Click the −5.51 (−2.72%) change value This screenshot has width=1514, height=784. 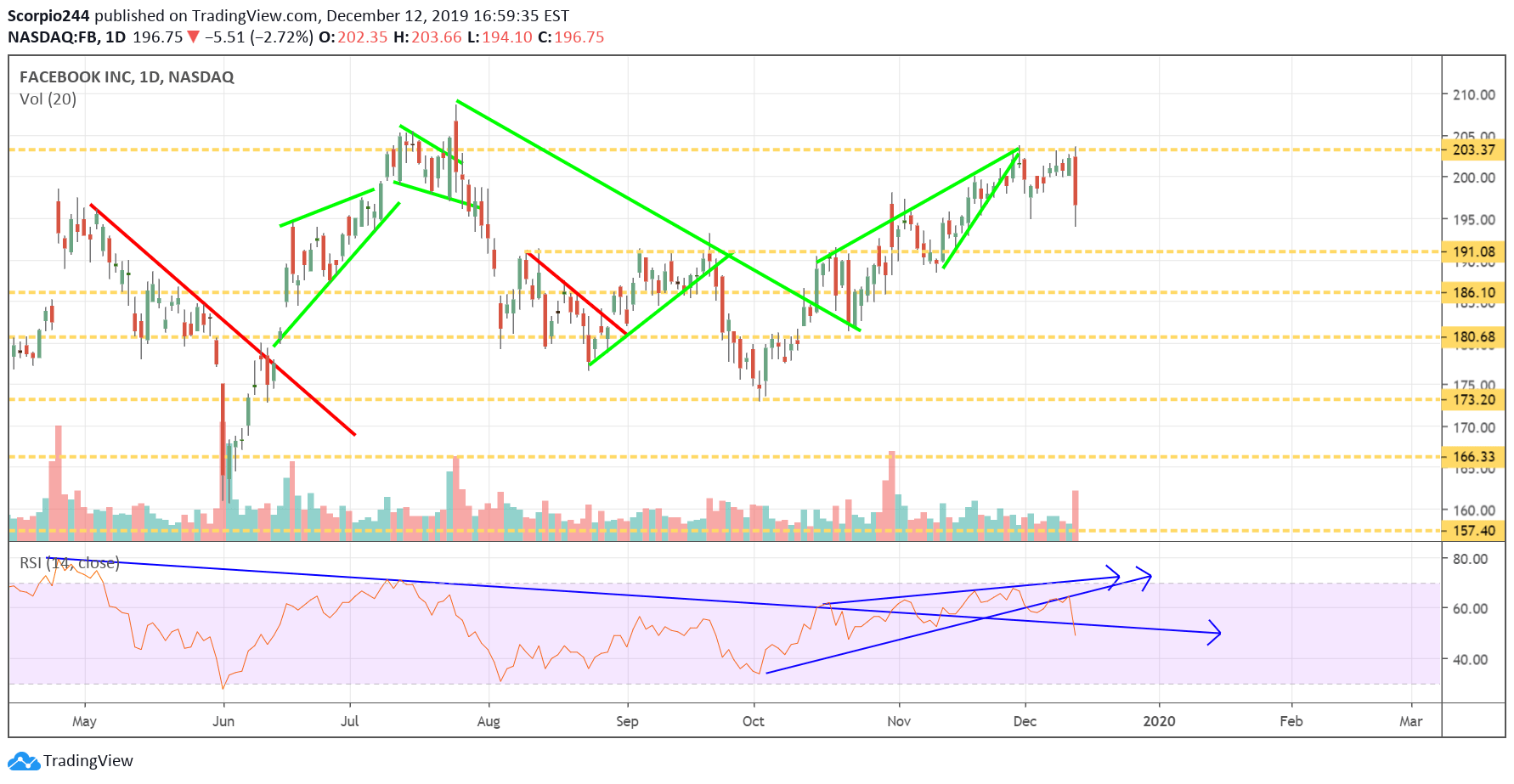tap(259, 37)
